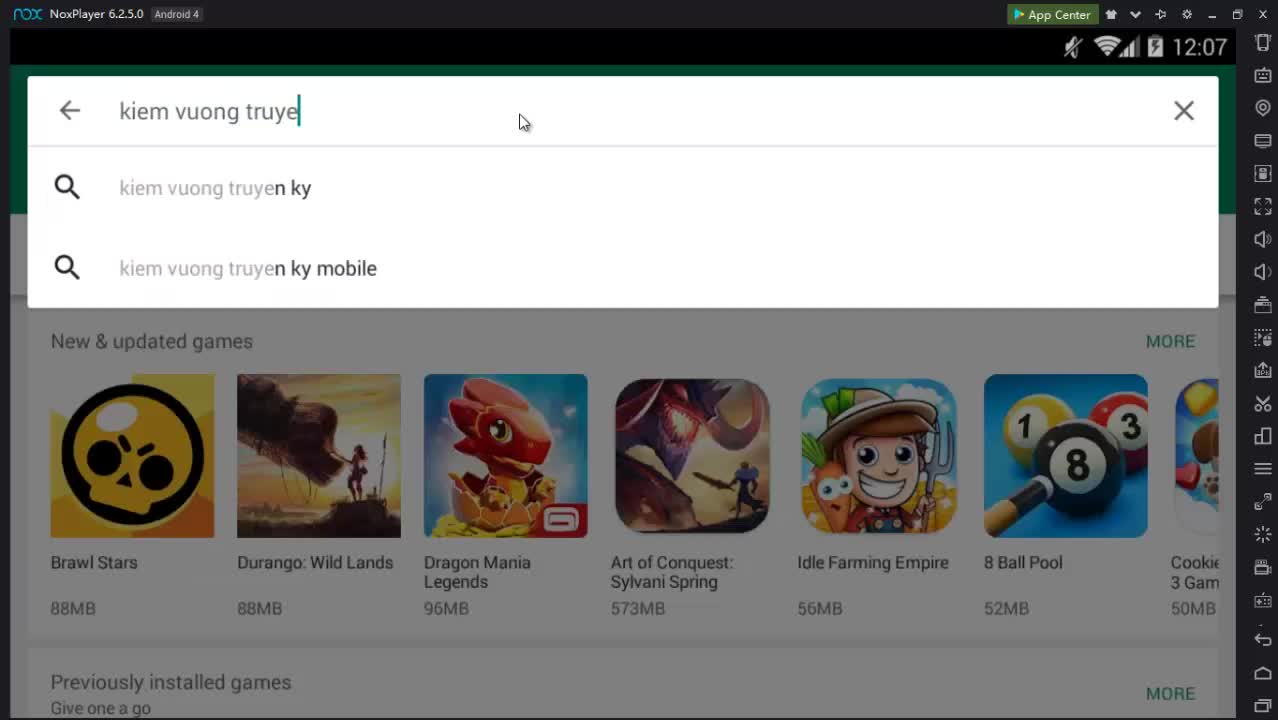Screen dimensions: 1278x720
Task: Click the muted sound status icon
Action: click(1074, 47)
